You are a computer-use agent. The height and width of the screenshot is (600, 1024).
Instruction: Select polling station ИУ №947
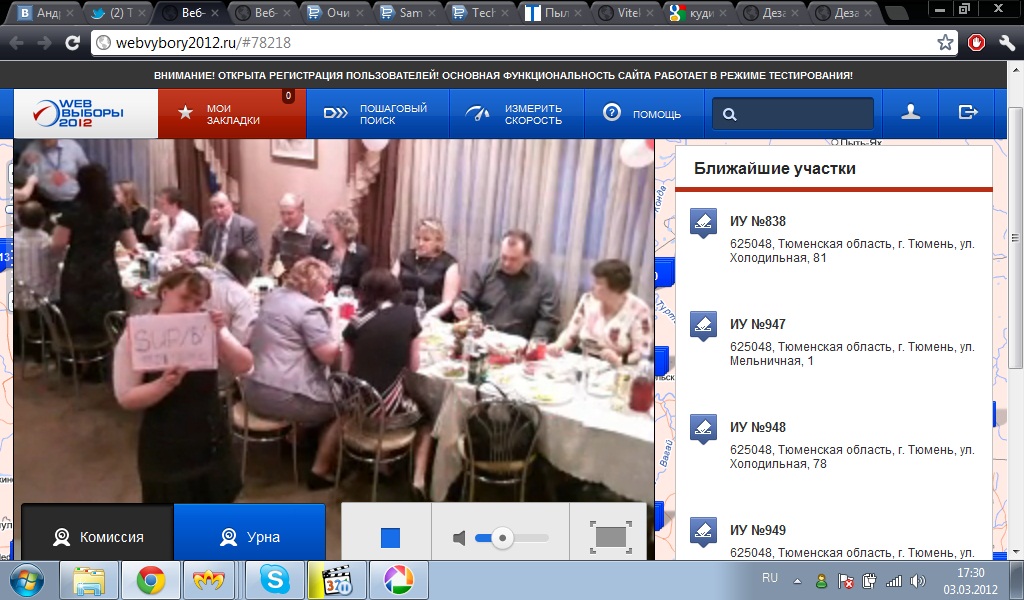[x=758, y=324]
